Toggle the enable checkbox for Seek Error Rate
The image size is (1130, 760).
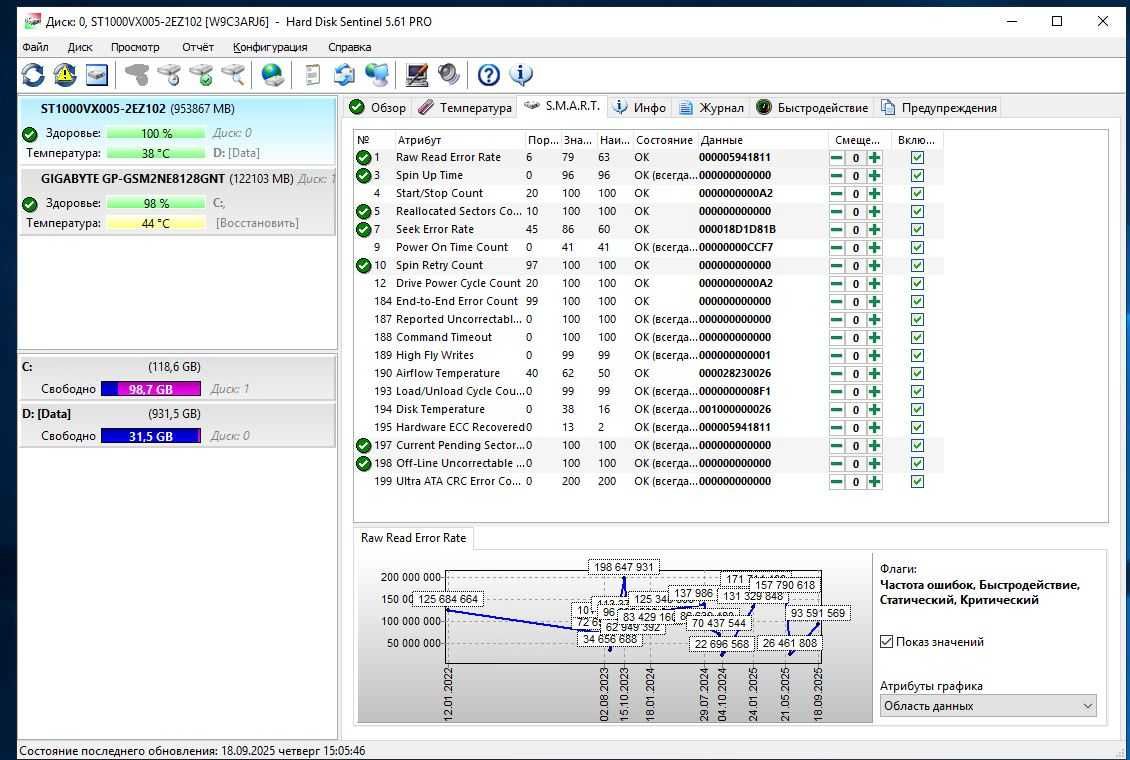point(917,230)
